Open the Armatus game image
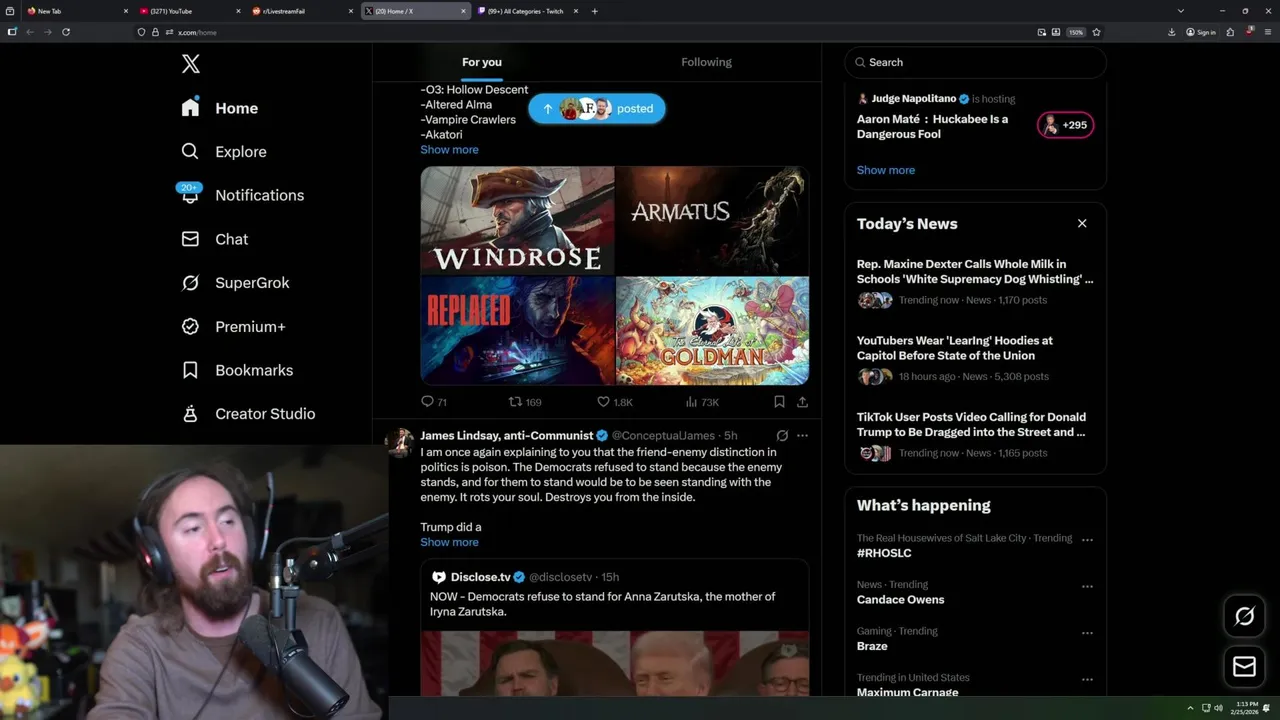The height and width of the screenshot is (720, 1280). (712, 220)
